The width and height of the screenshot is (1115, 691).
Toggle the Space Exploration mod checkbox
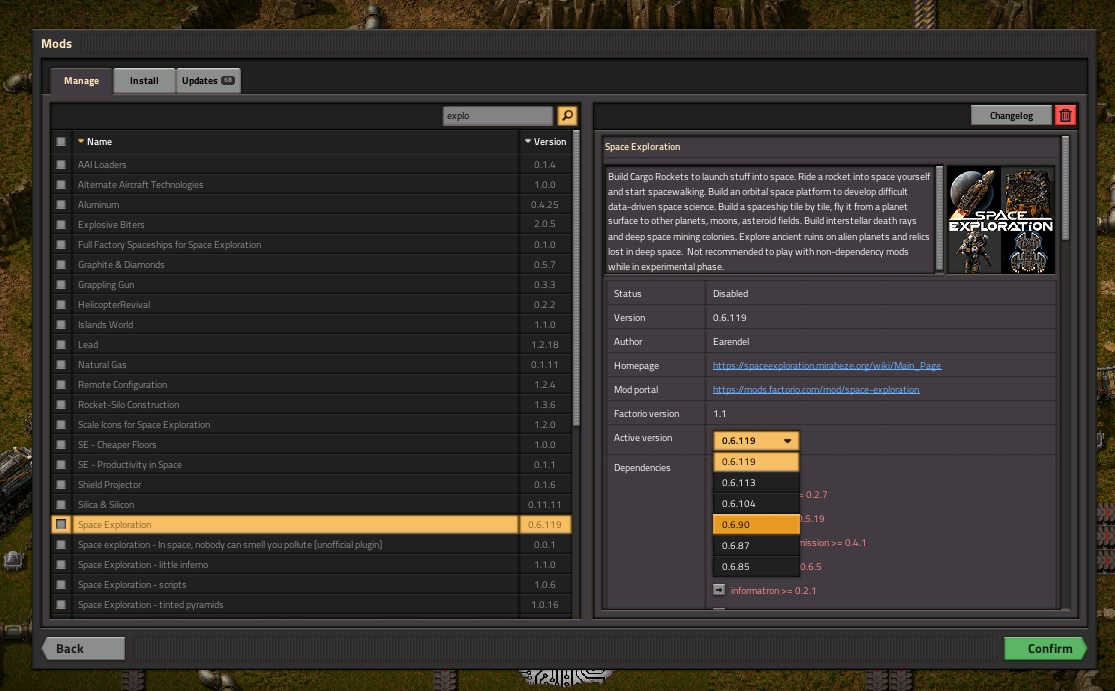click(x=61, y=524)
